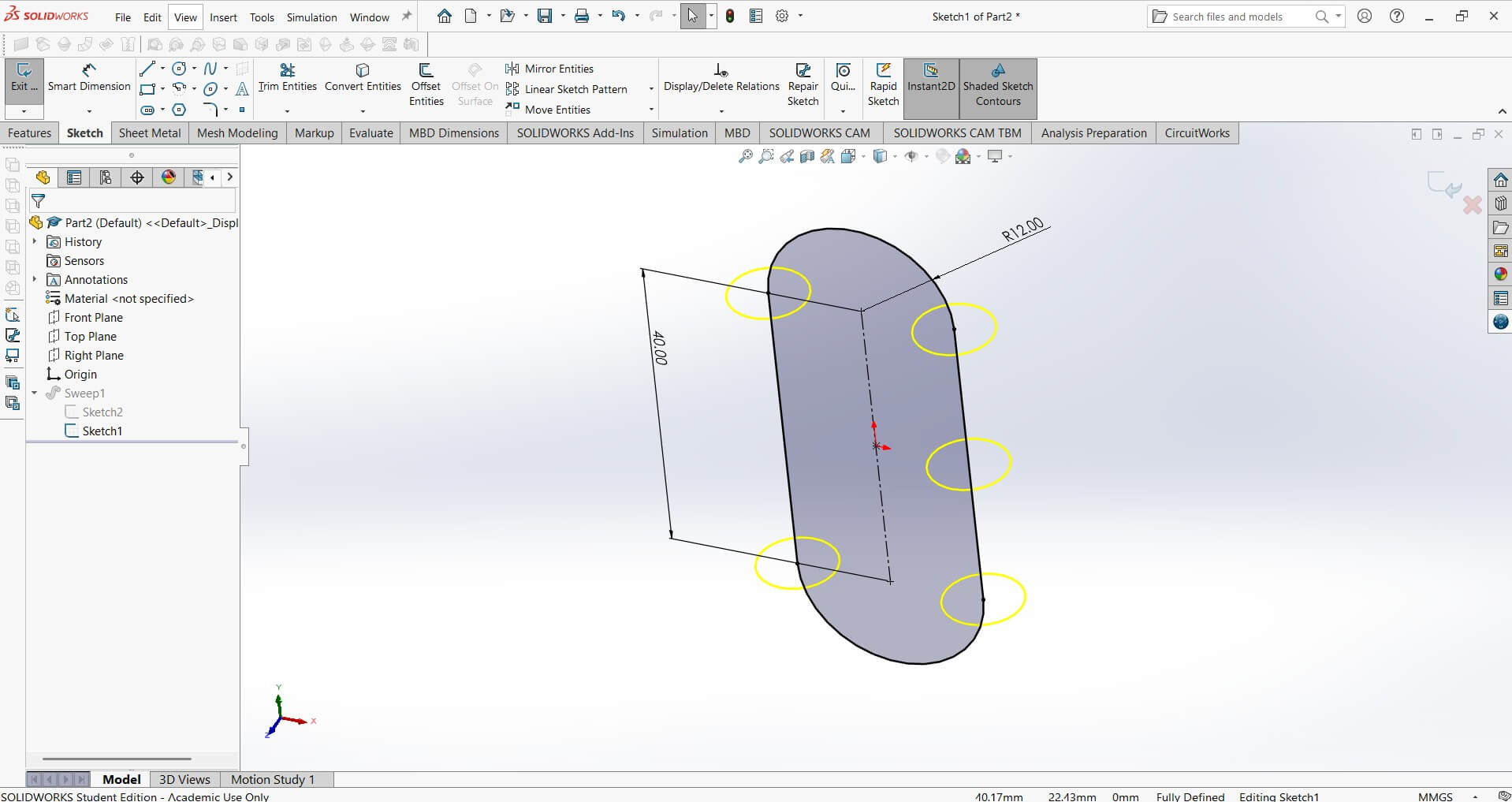Select the Spline sketch tool
The image size is (1512, 802).
[x=210, y=69]
